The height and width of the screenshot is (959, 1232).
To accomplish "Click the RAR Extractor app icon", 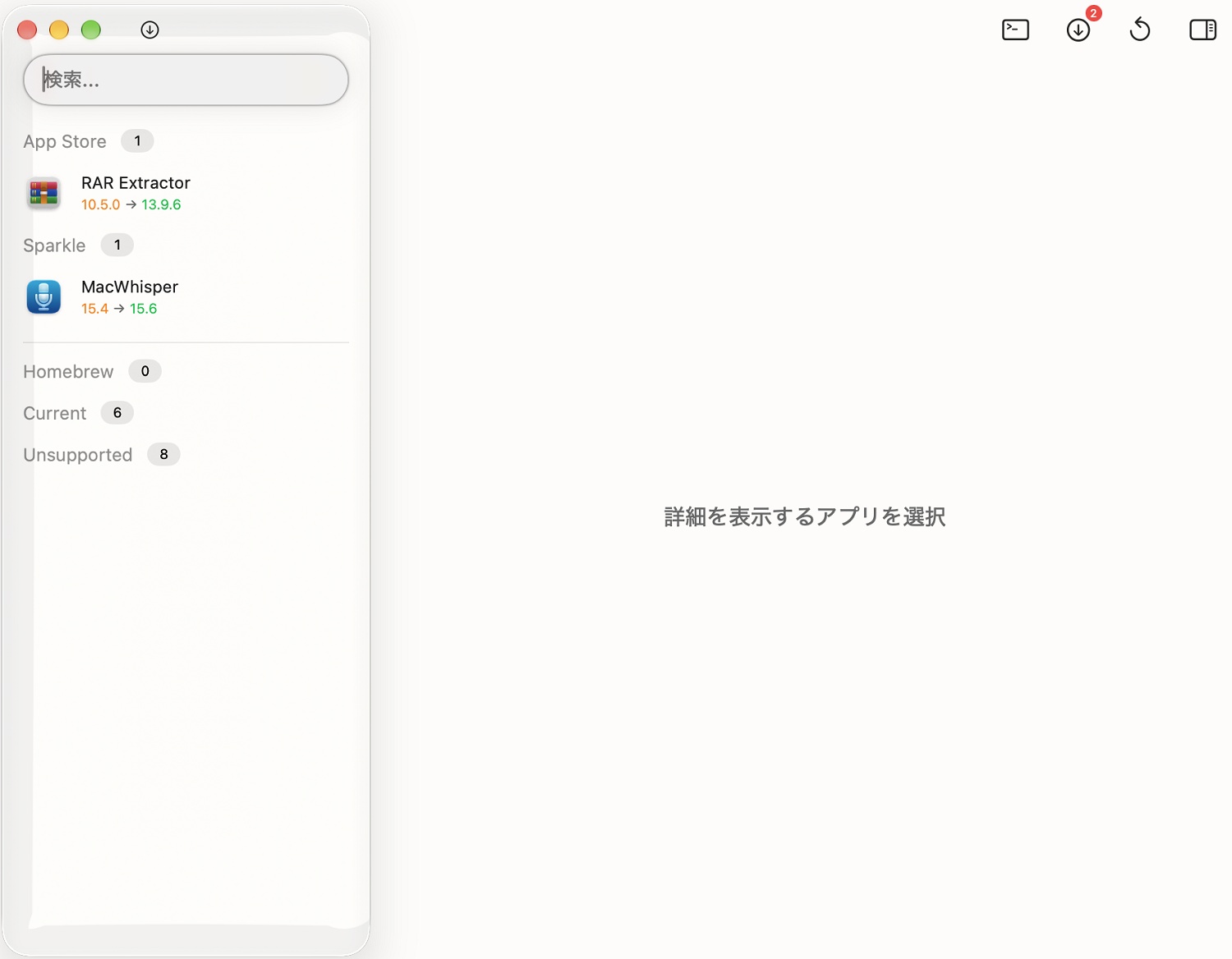I will (44, 193).
